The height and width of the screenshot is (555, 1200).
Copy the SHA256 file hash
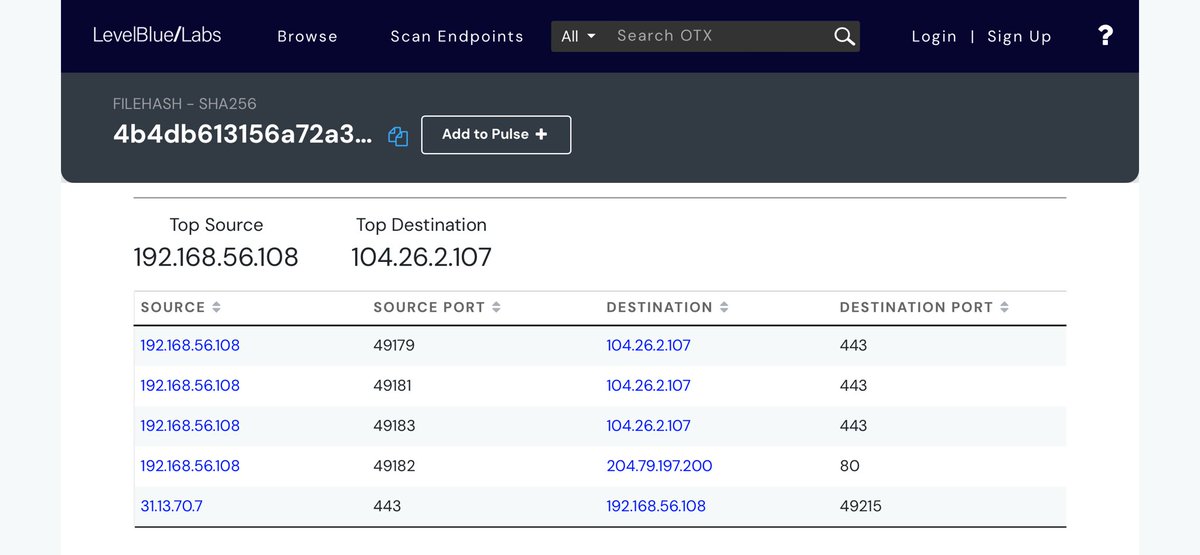(398, 137)
